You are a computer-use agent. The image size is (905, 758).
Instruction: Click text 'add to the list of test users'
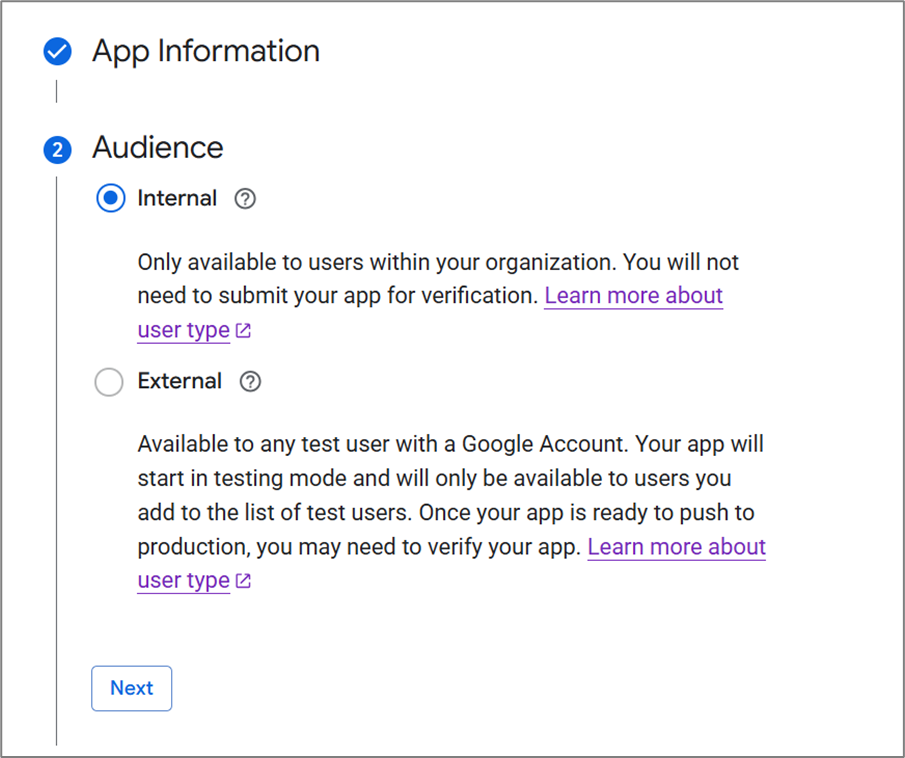coord(274,513)
